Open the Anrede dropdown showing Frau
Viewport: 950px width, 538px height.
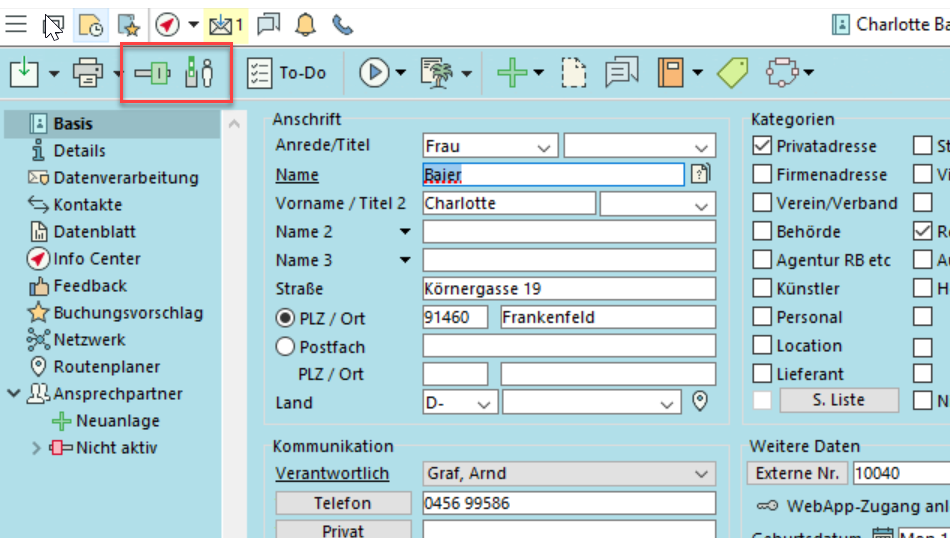click(x=490, y=146)
